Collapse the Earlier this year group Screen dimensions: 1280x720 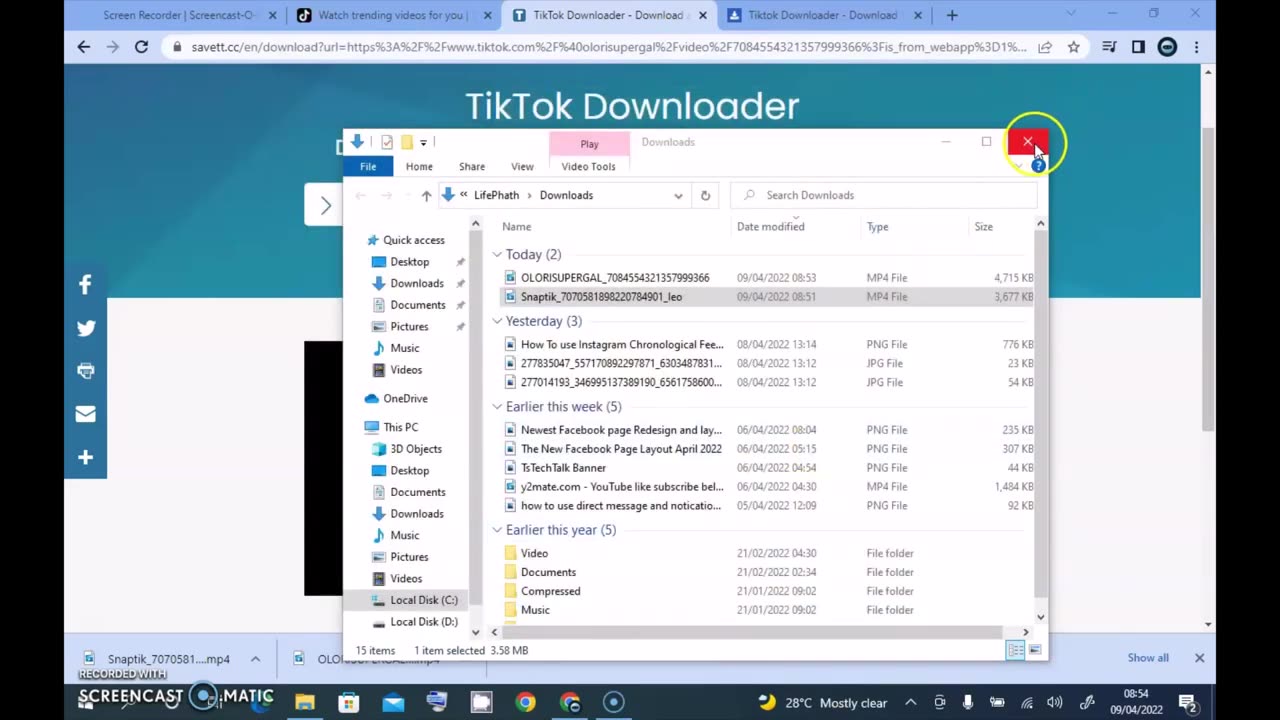pos(497,530)
